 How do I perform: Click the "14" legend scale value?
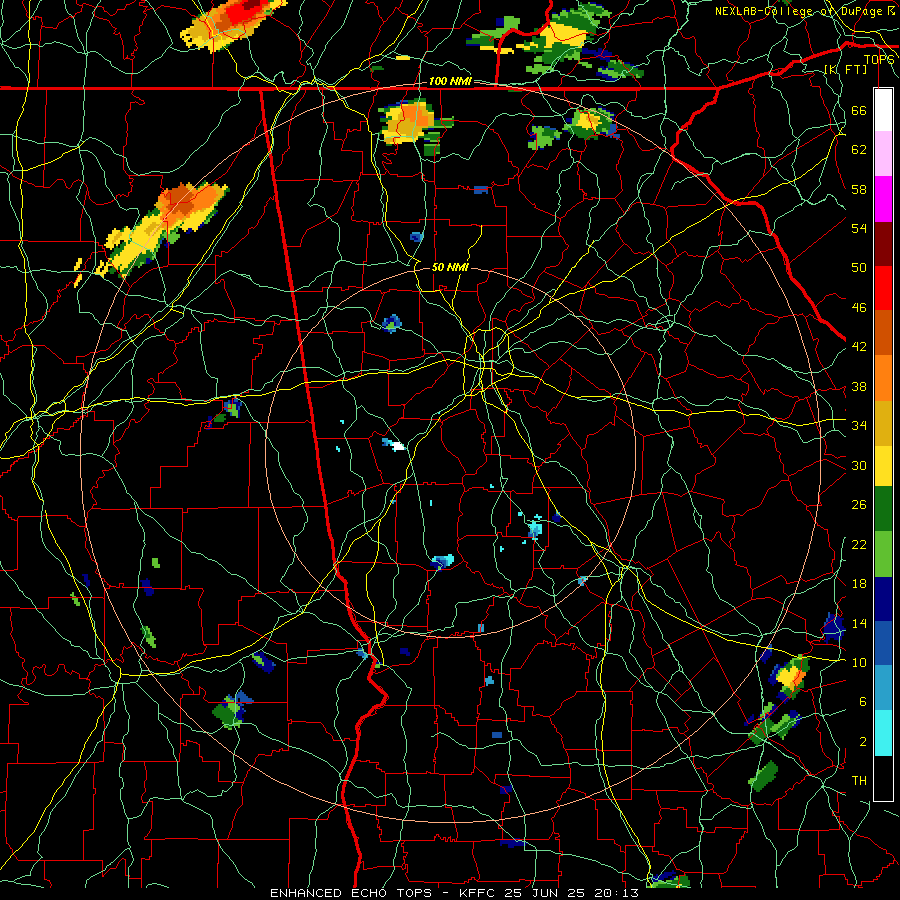[859, 623]
